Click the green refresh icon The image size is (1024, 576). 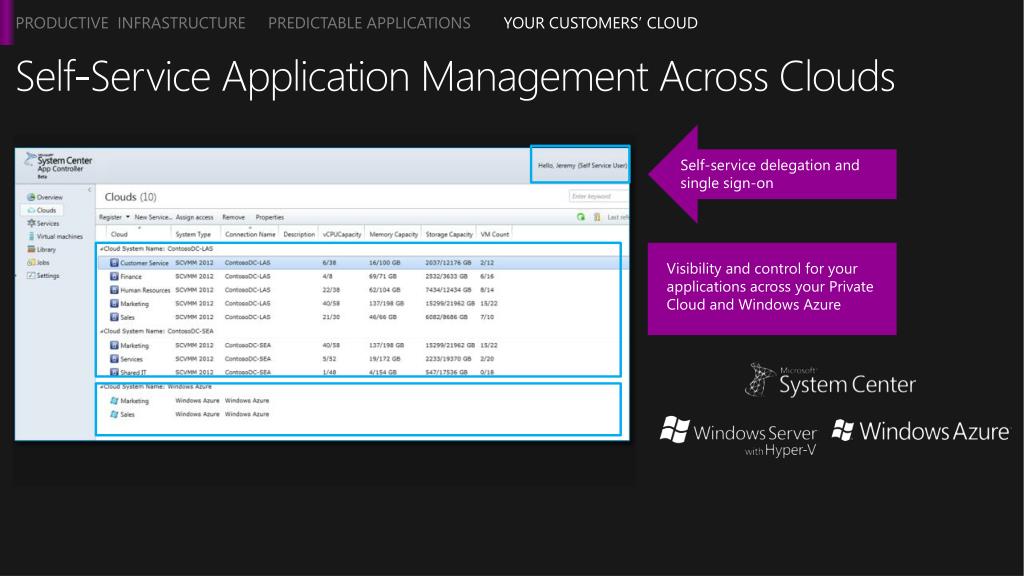pos(581,217)
